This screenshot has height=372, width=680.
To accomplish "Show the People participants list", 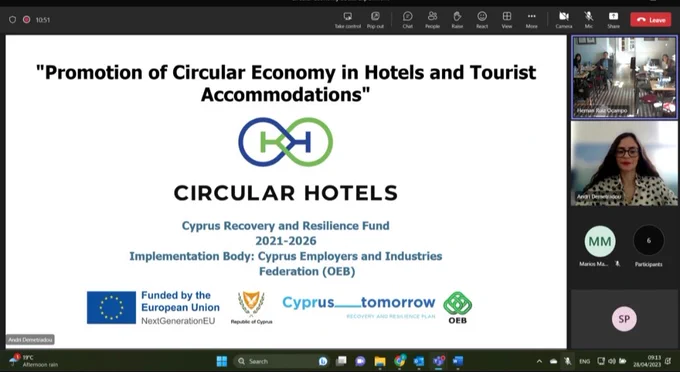I will pos(432,20).
